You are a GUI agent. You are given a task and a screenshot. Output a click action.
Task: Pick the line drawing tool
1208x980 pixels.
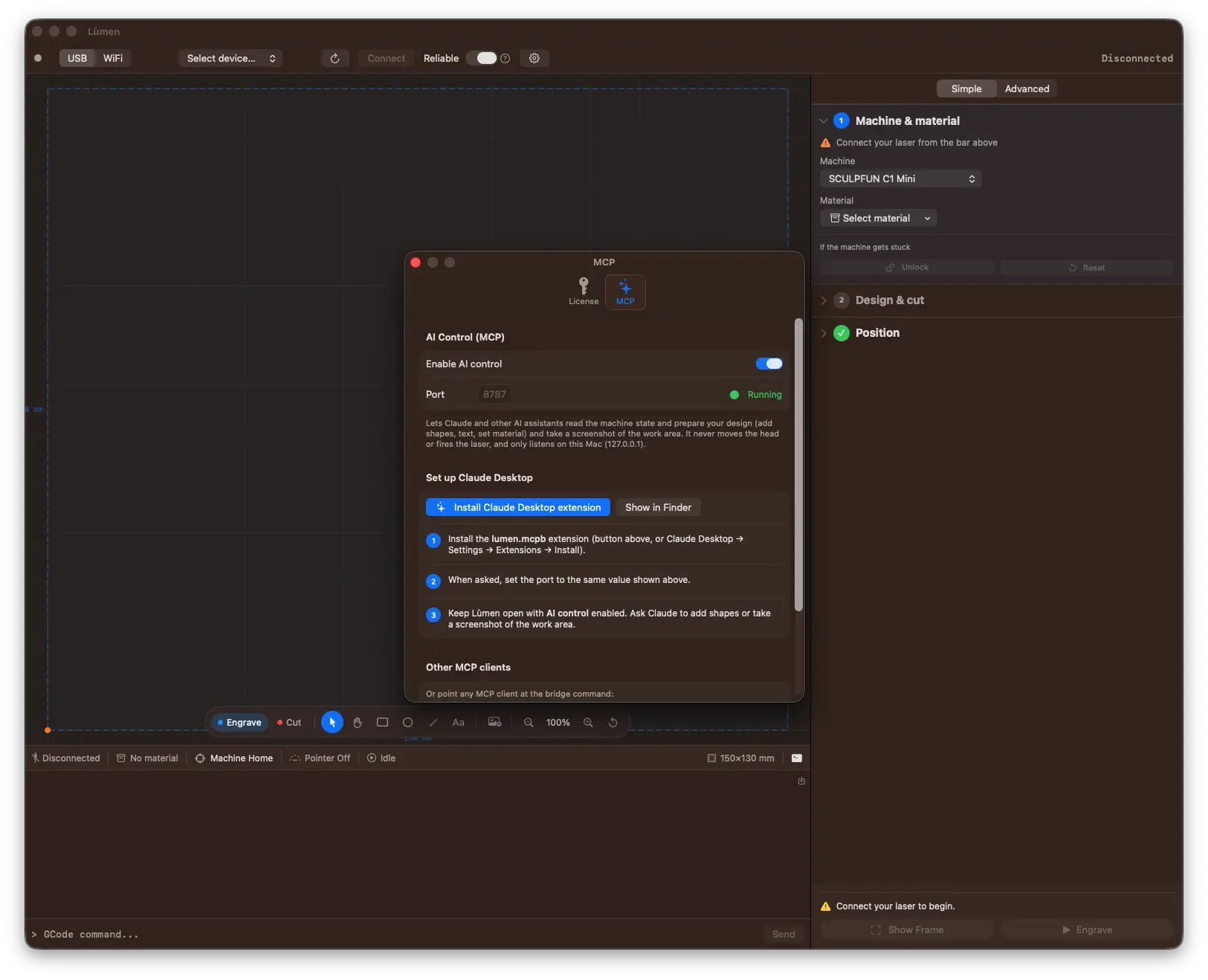pyautogui.click(x=433, y=722)
